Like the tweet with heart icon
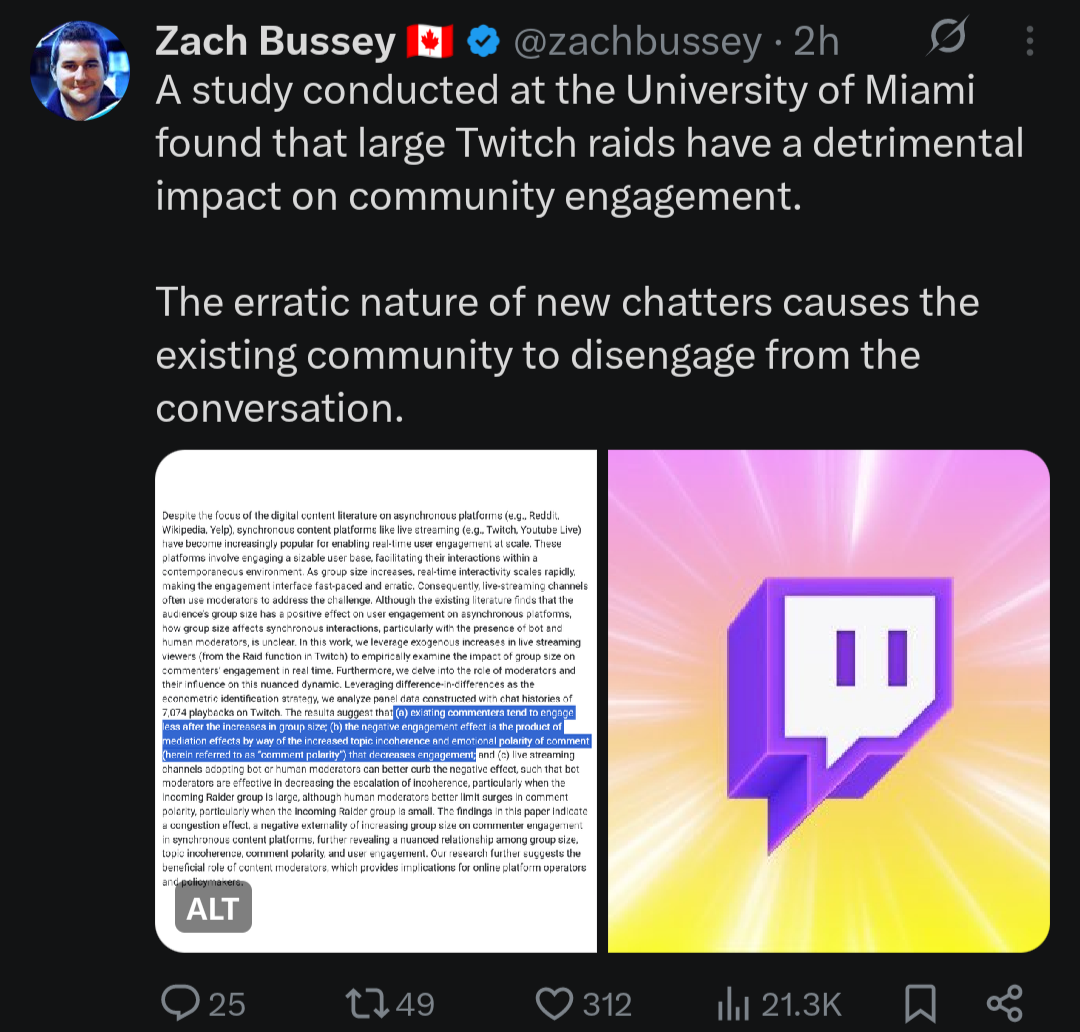 (554, 1003)
